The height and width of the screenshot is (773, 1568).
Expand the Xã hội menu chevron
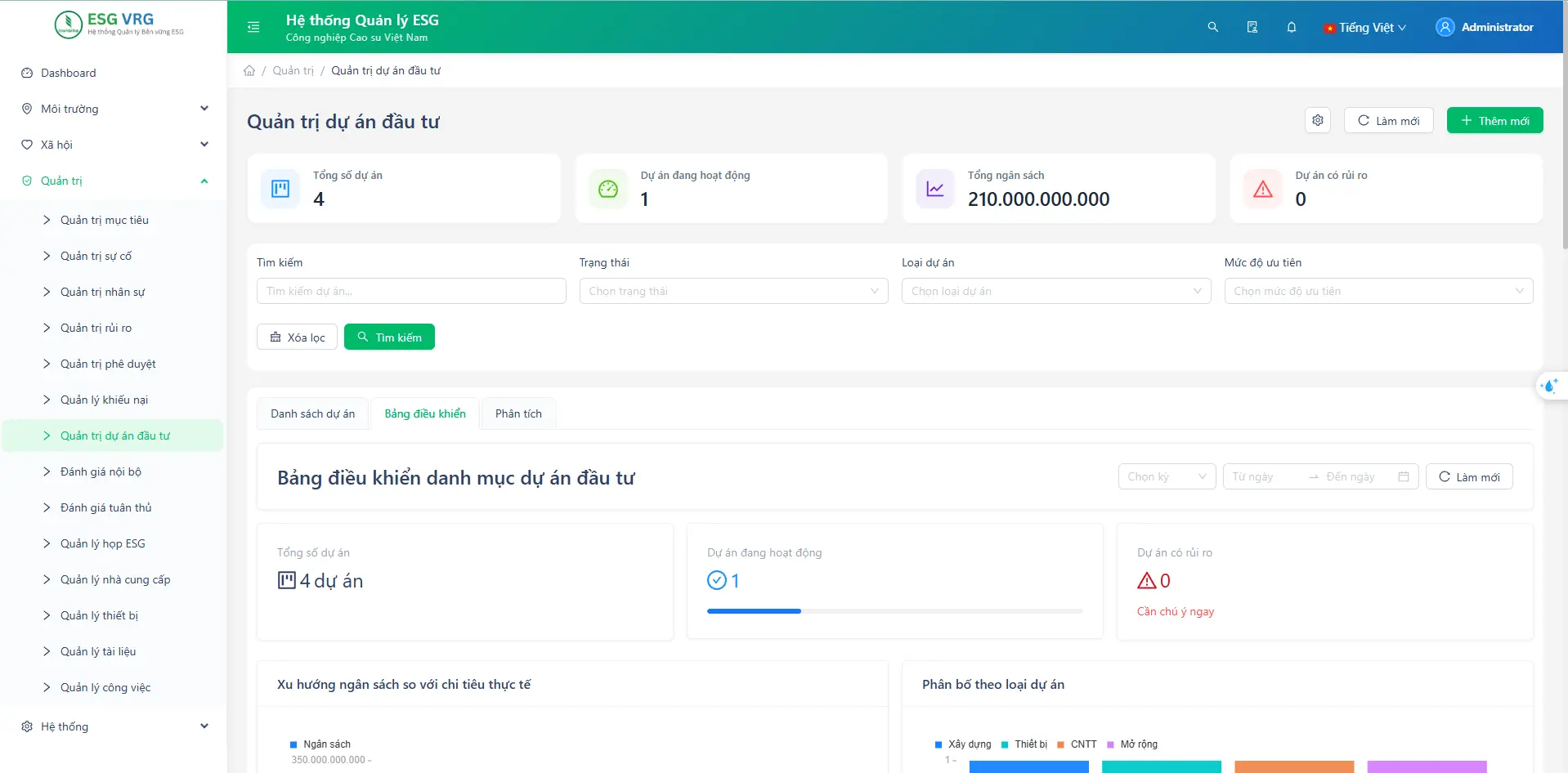(x=204, y=145)
